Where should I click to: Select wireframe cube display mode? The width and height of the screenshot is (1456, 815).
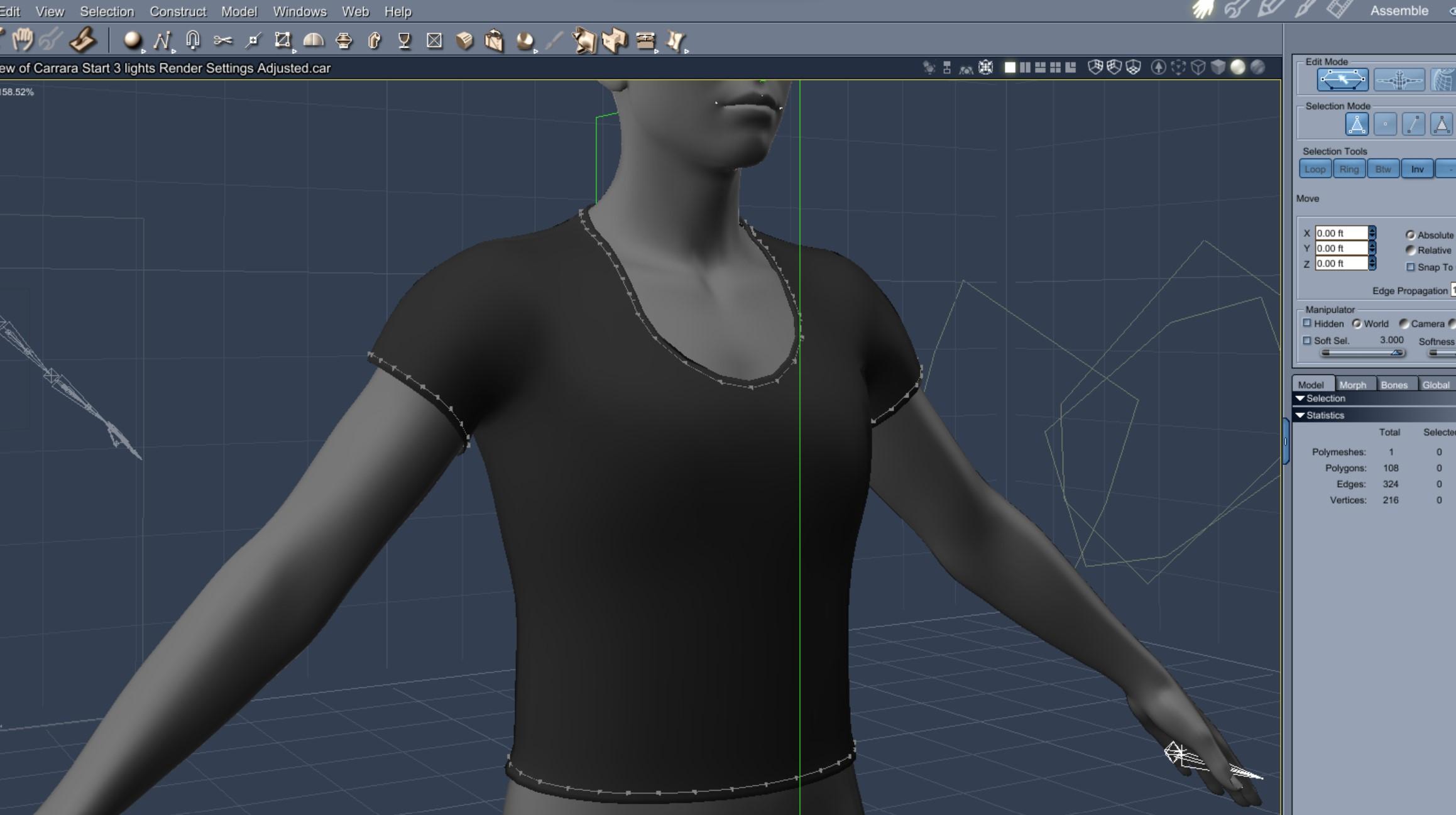(x=1198, y=67)
